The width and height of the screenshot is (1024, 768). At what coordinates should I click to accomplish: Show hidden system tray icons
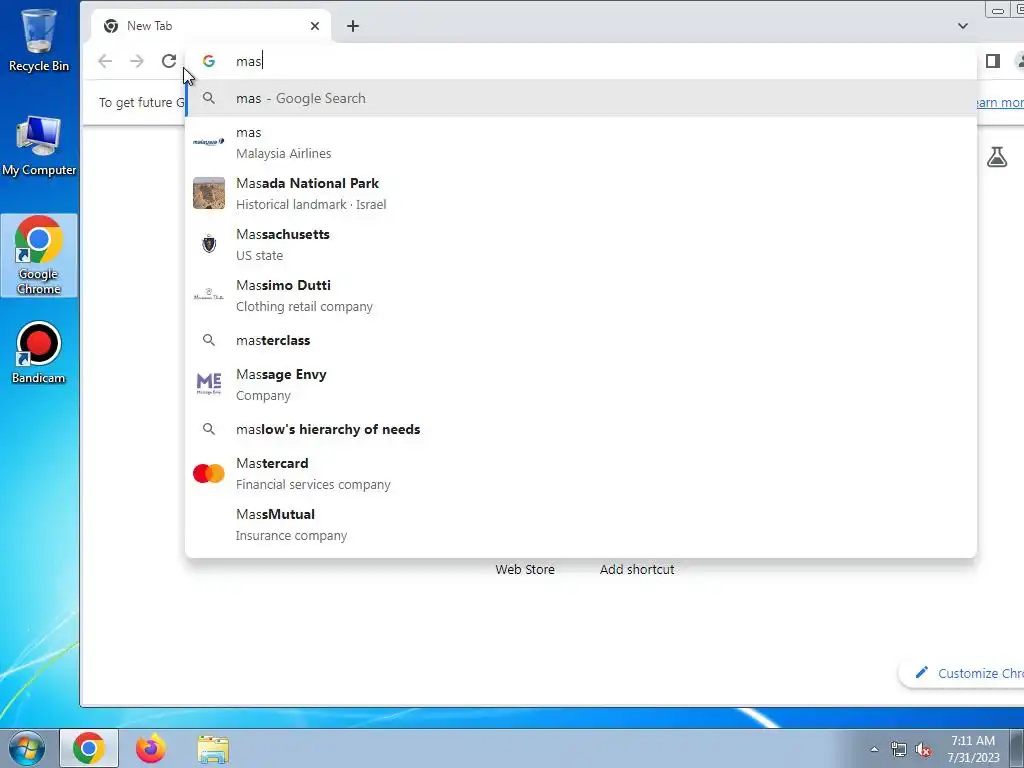(x=874, y=749)
